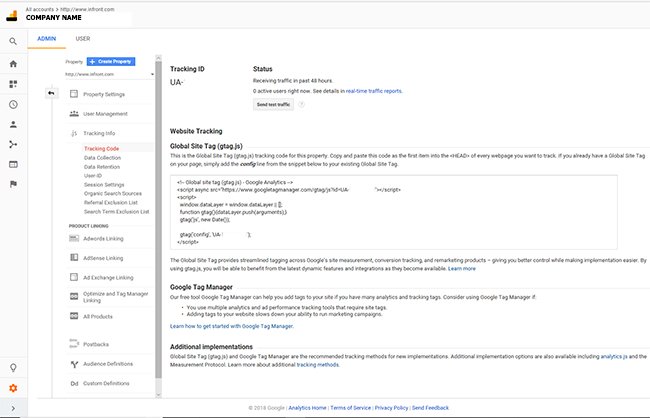The width and height of the screenshot is (650, 418).
Task: Open All Products menu item
Action: point(98,316)
